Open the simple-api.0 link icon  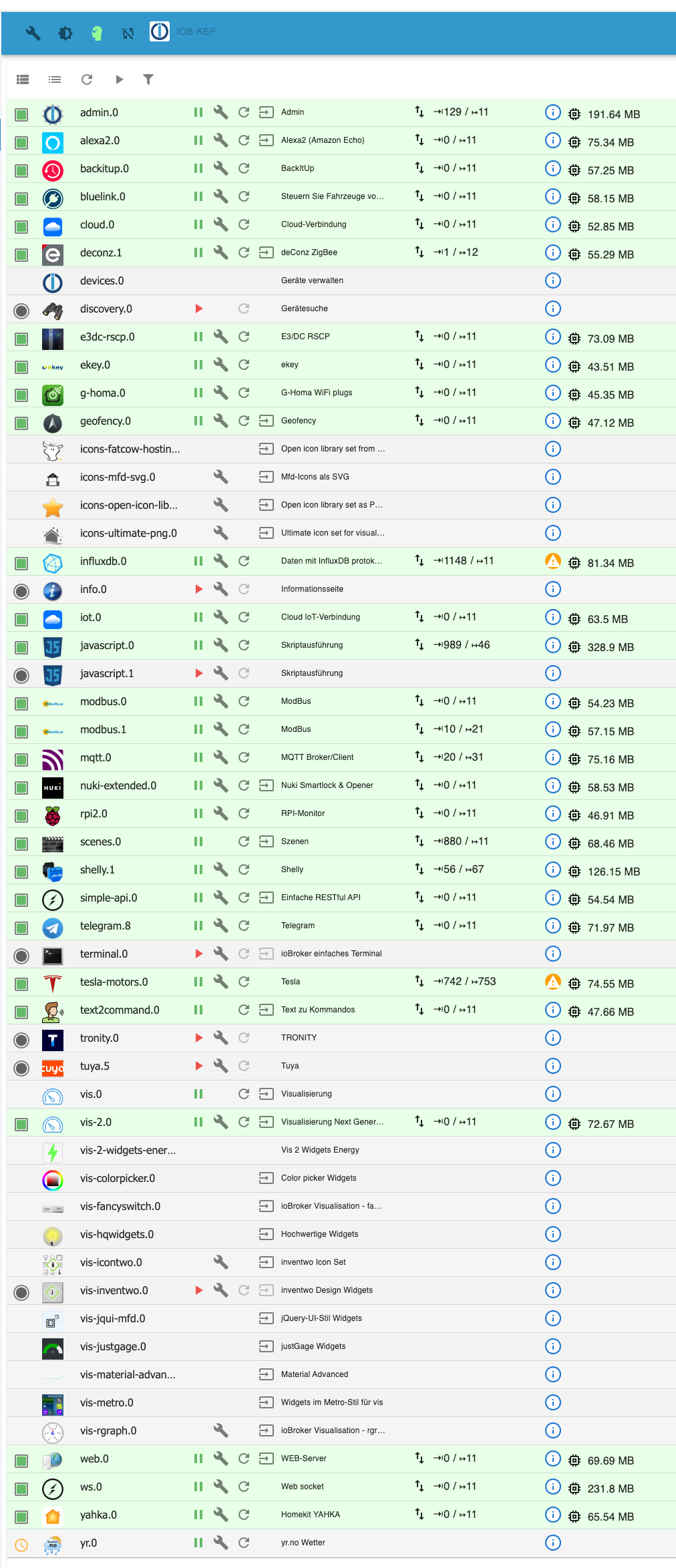[x=266, y=898]
